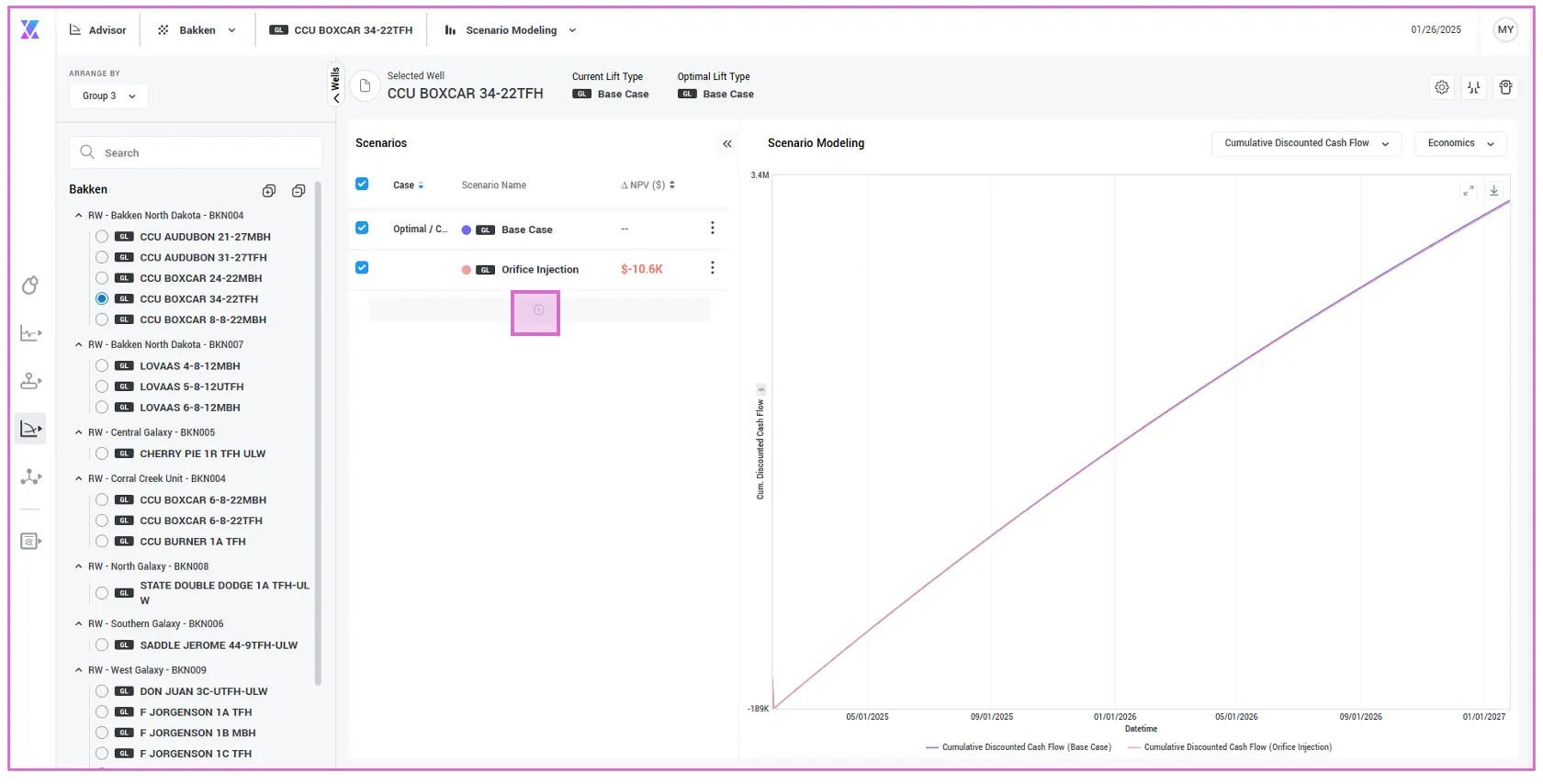This screenshot has height=784, width=1543.
Task: Click the adjust parameters sliders icon
Action: pos(1474,87)
